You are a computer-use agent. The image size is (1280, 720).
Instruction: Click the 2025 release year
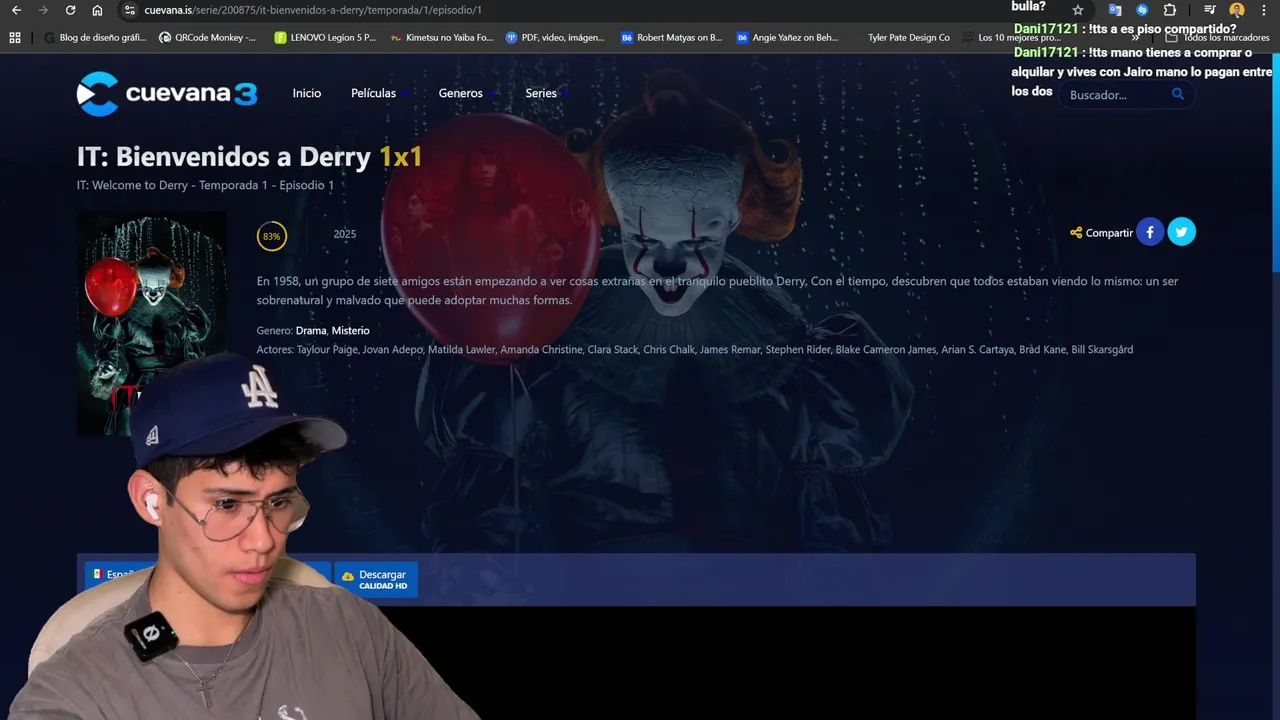pyautogui.click(x=345, y=234)
